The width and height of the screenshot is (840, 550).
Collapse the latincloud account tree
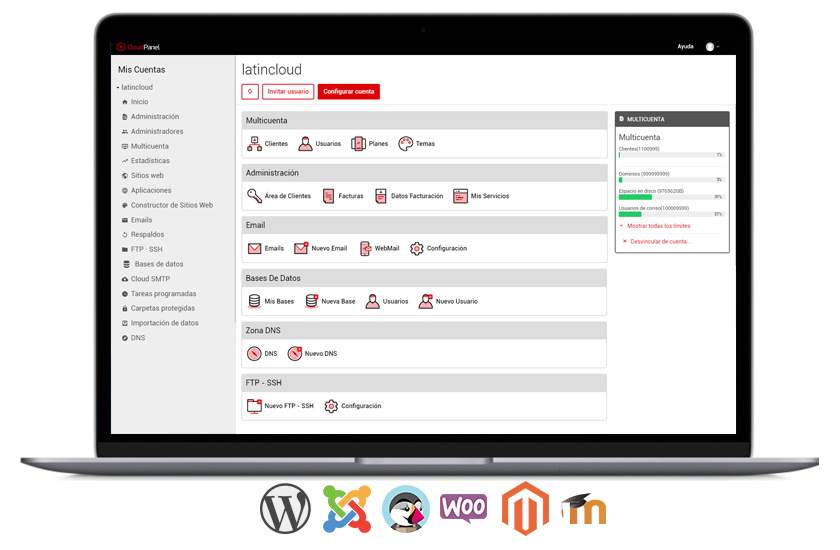[118, 87]
